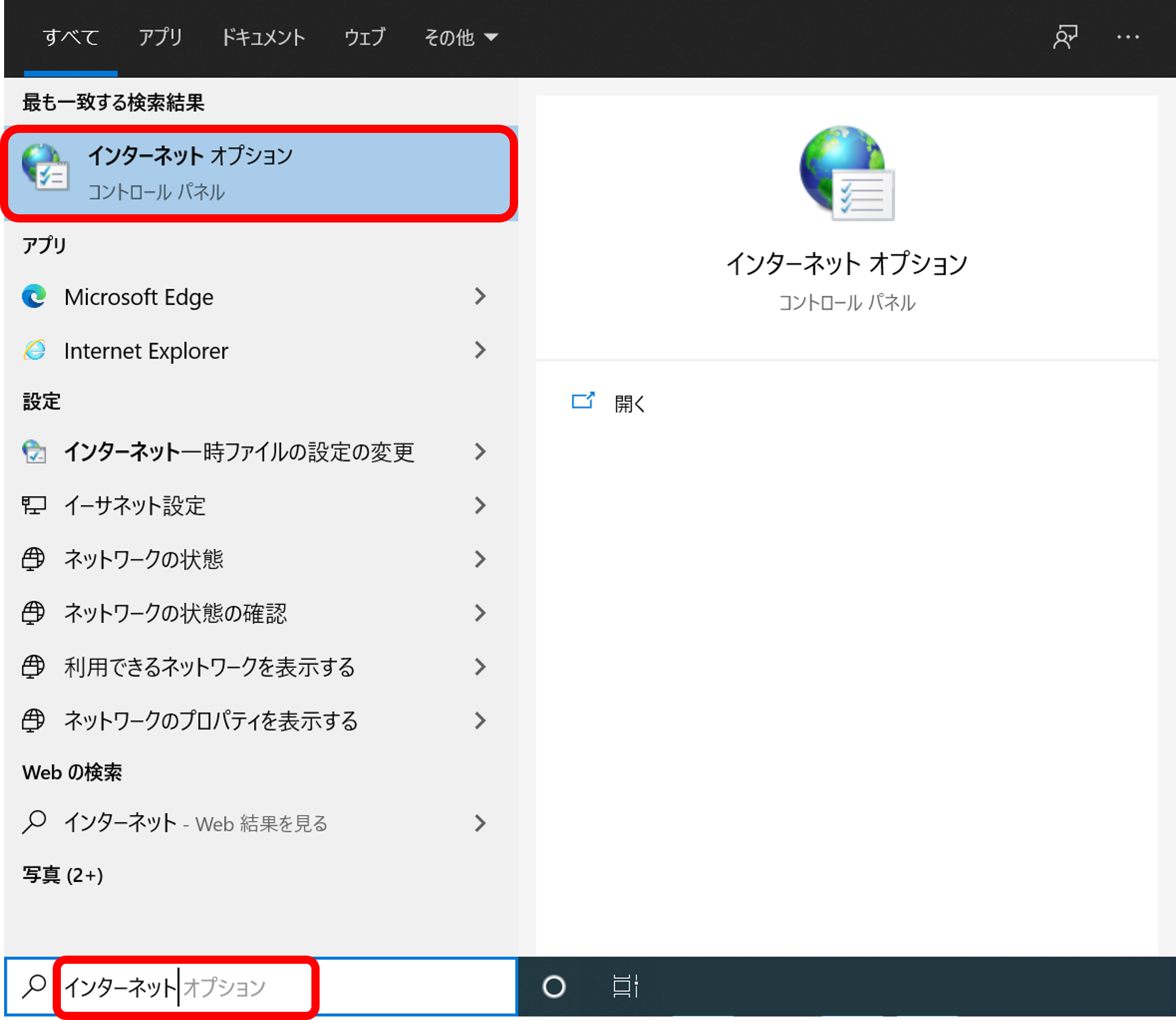Switch to the すべて tab
Image resolution: width=1176 pixels, height=1020 pixels.
[71, 37]
